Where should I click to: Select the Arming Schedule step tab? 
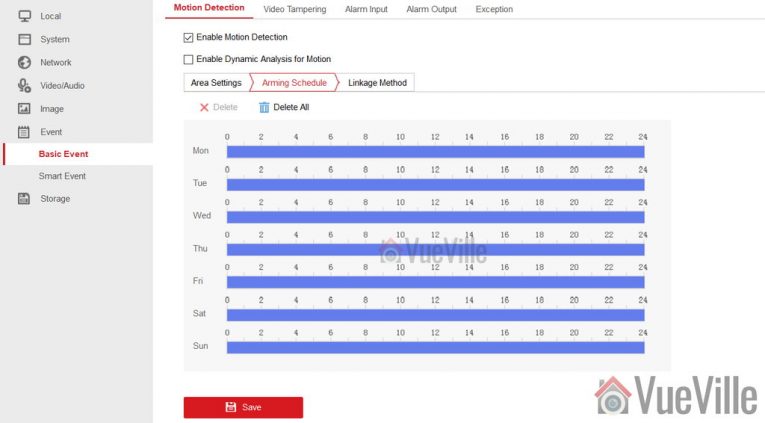pyautogui.click(x=294, y=83)
